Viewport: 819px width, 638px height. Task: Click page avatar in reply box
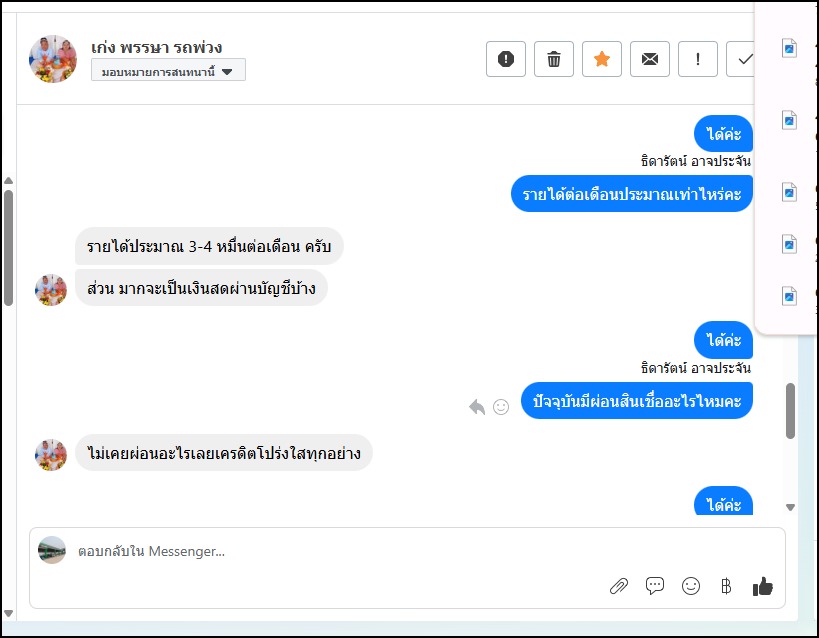(x=52, y=550)
